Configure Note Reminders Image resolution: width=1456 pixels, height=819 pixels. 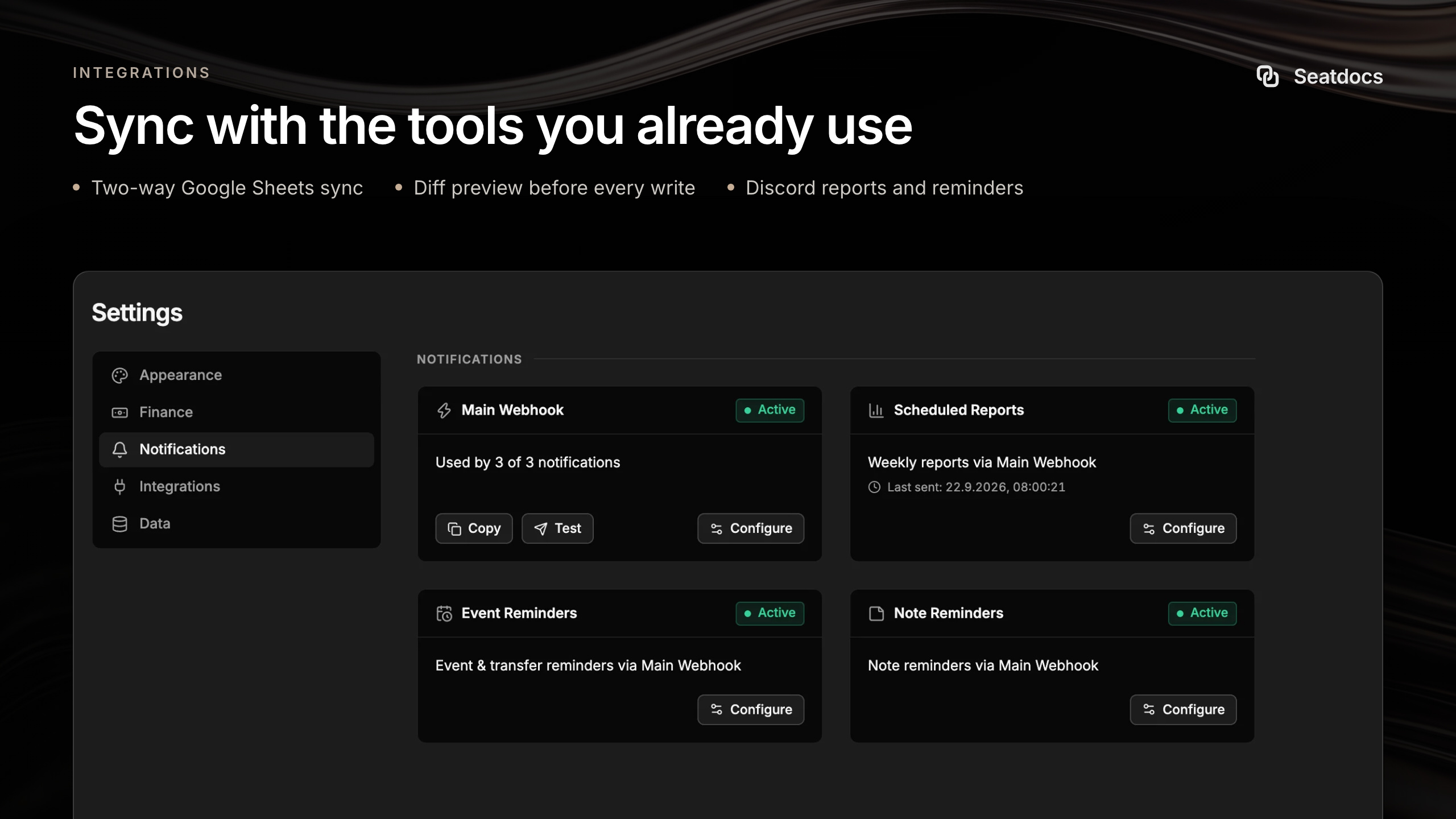coord(1183,709)
